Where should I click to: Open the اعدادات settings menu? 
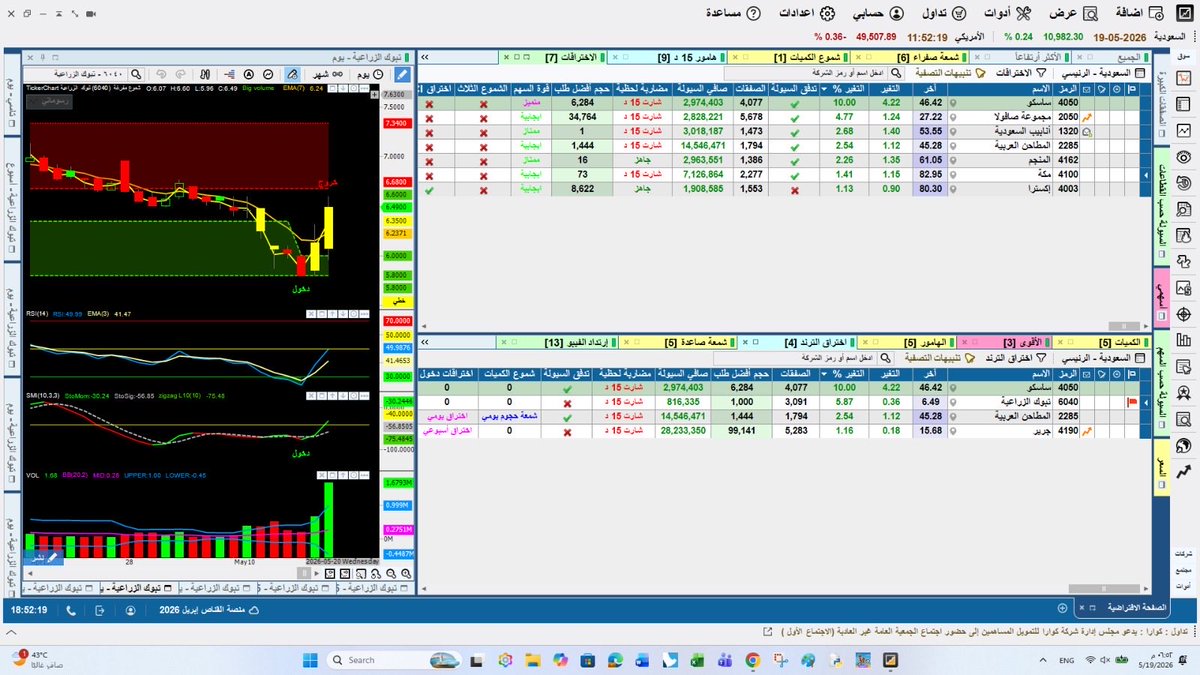[806, 13]
